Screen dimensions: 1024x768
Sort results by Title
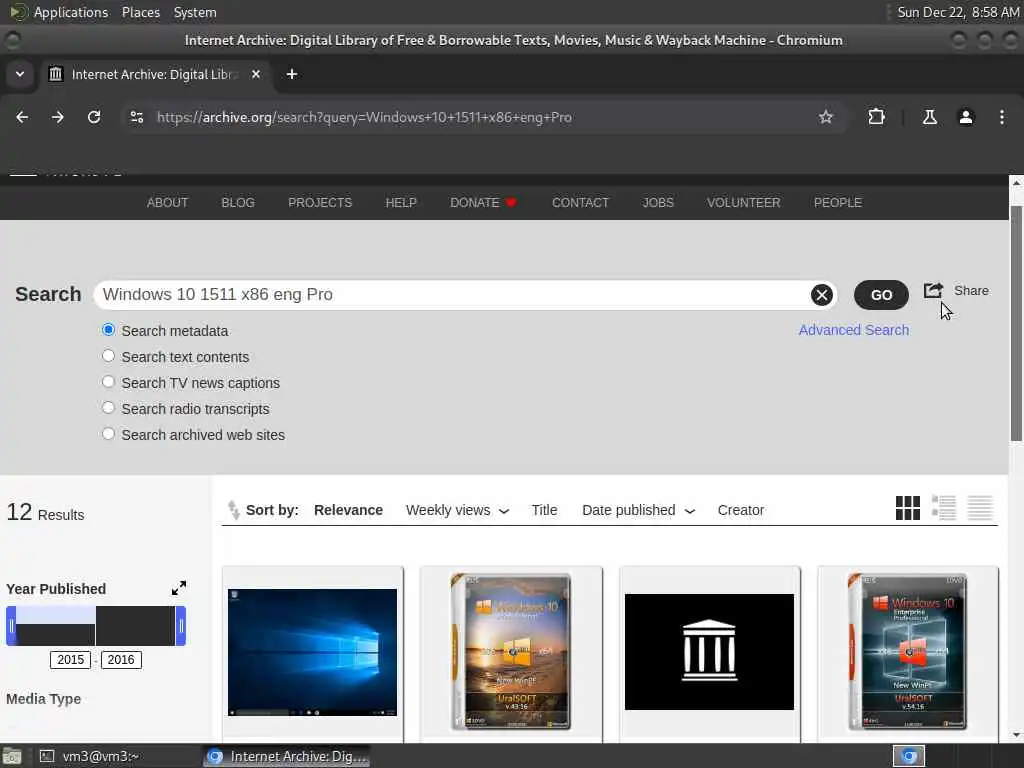pos(544,510)
